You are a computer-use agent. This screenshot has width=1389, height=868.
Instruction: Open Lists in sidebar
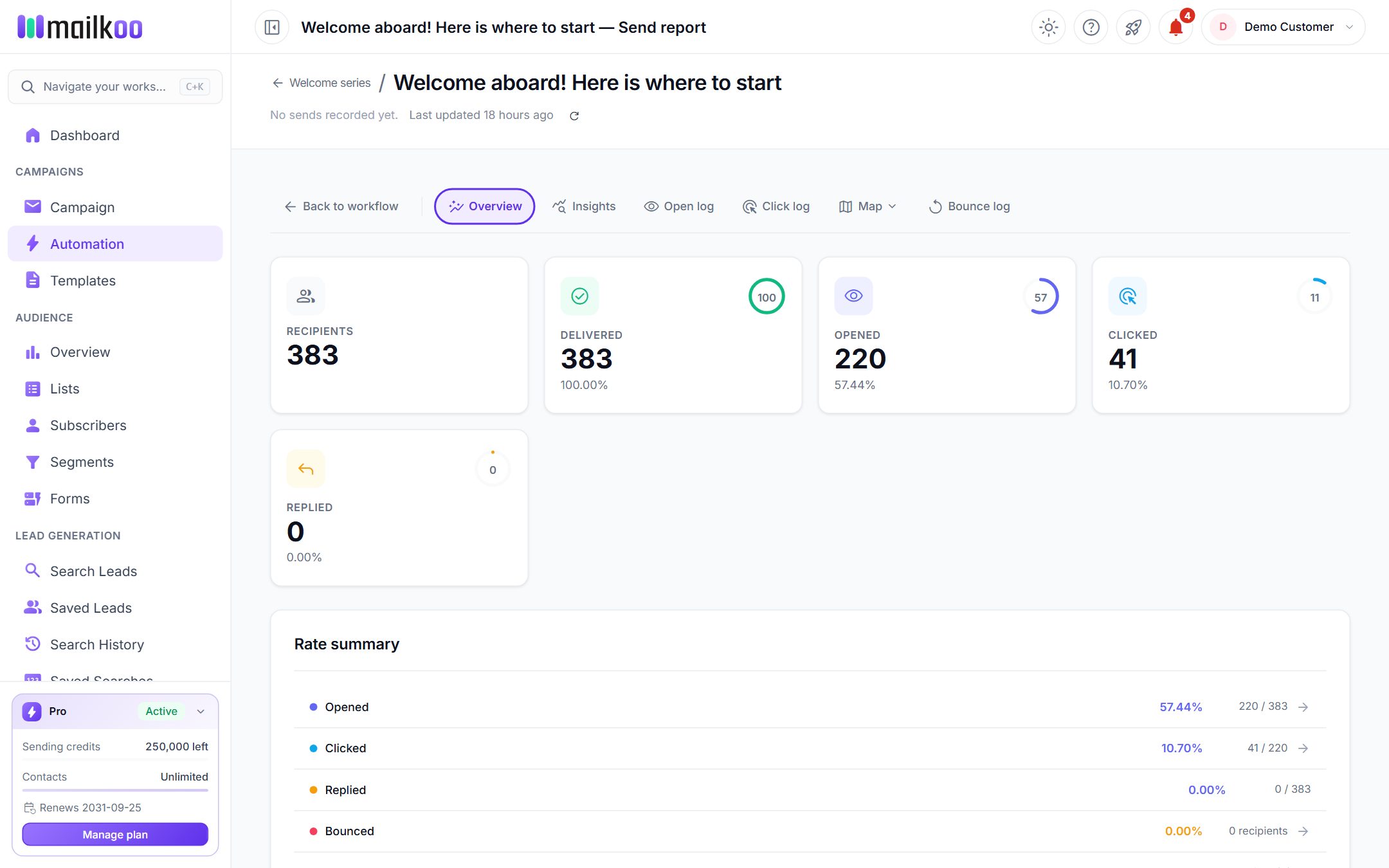click(x=115, y=388)
